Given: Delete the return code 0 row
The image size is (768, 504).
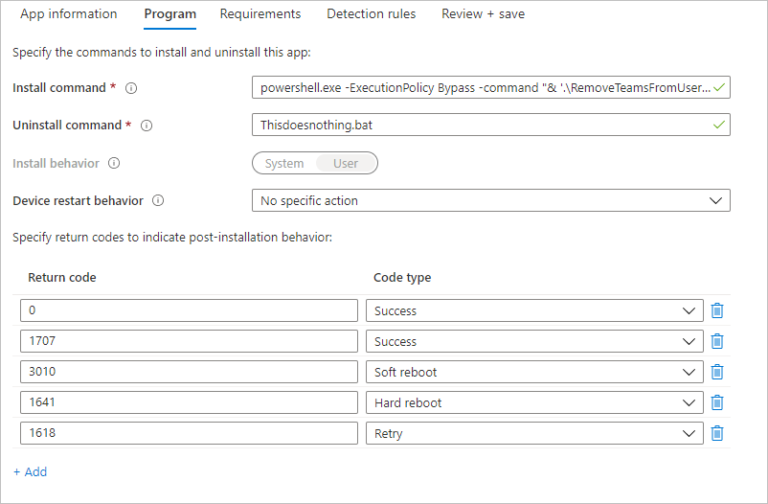Looking at the screenshot, I should click(x=717, y=311).
